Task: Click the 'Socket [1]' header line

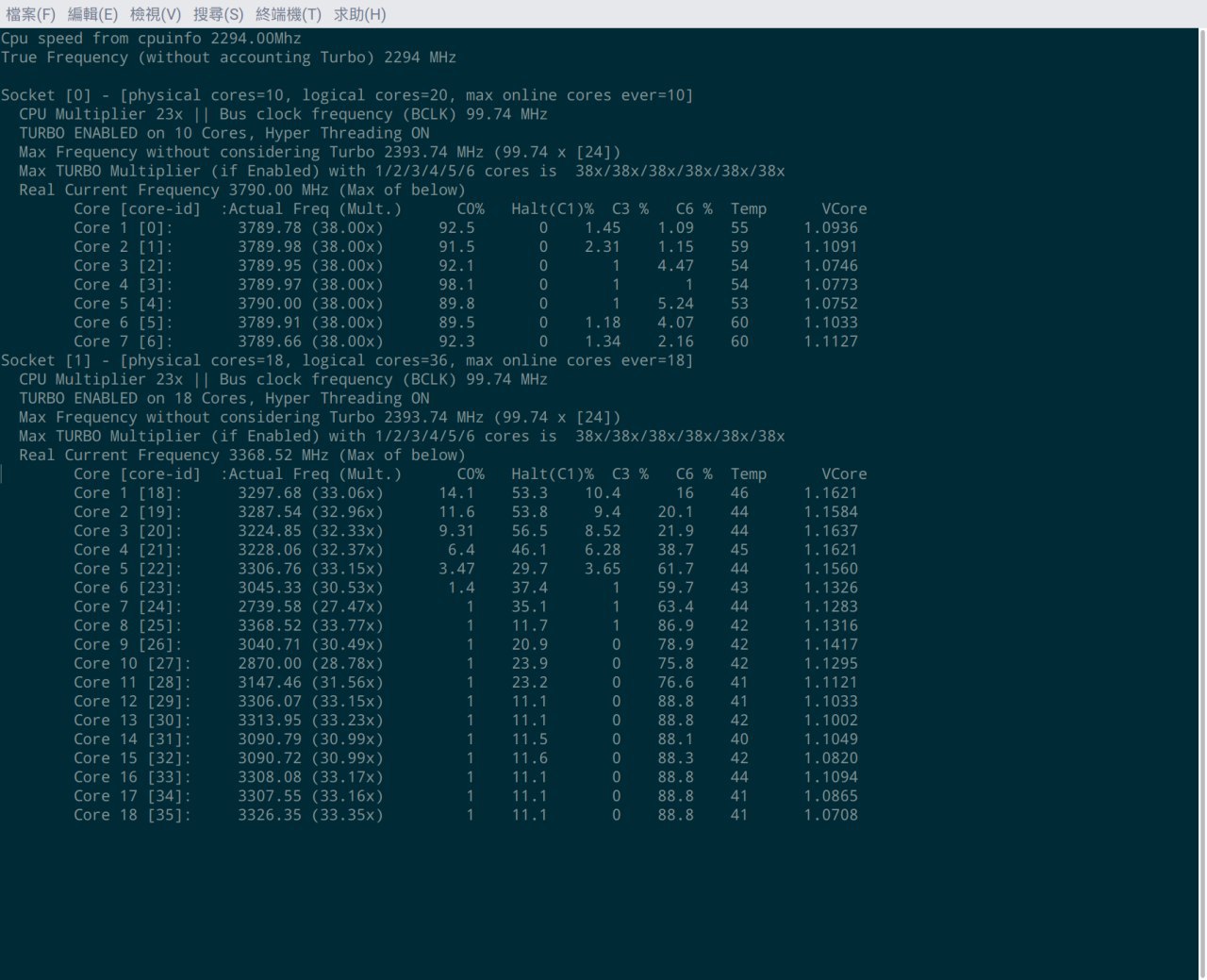Action: point(347,360)
